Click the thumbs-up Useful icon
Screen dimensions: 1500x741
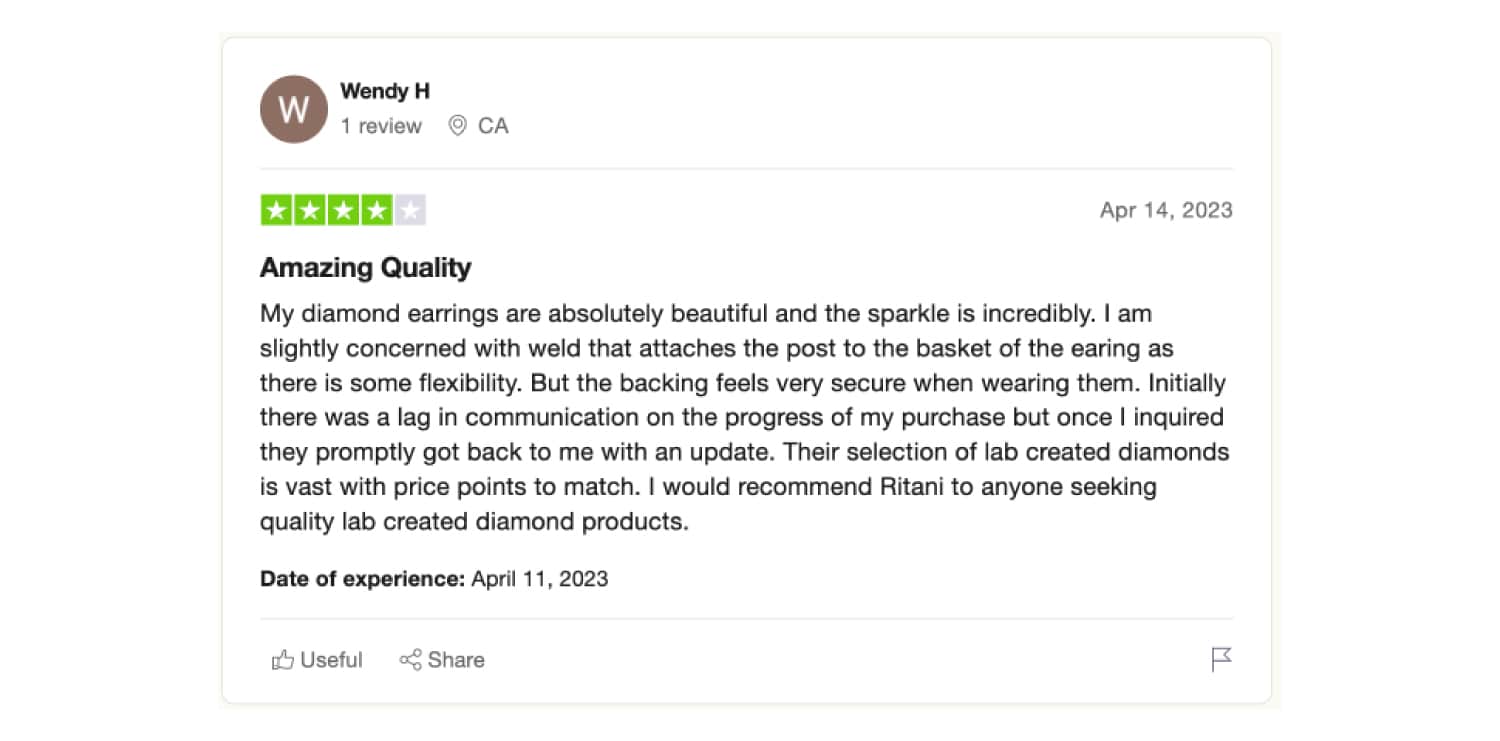284,659
